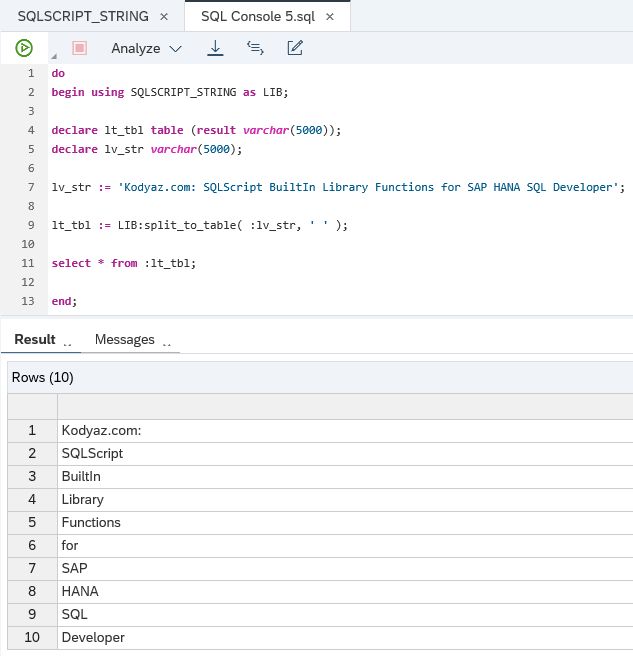Image resolution: width=633 pixels, height=656 pixels.
Task: Click 'SQLSCRIPT_STRING' in code line 2
Action: click(183, 92)
